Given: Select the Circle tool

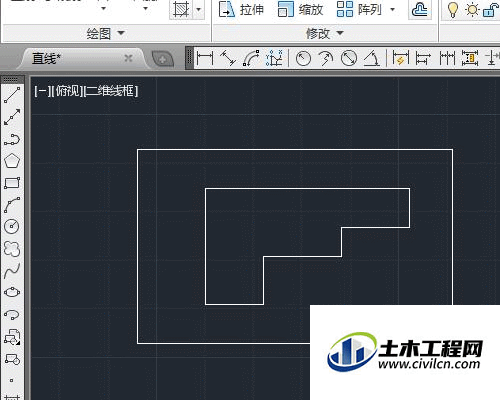Looking at the screenshot, I should click(x=12, y=226).
